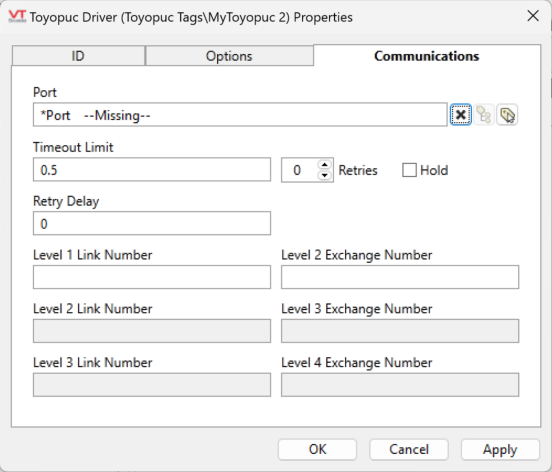Click the Level 1 Link Number label
The image size is (552, 472).
[93, 255]
